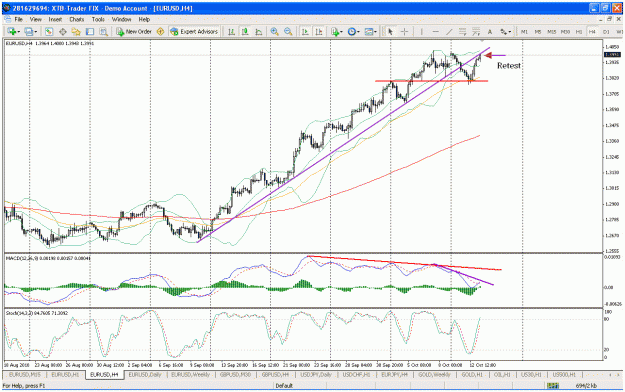This screenshot has height=392, width=625.
Task: Open the View menu
Action: pyautogui.click(x=35, y=19)
